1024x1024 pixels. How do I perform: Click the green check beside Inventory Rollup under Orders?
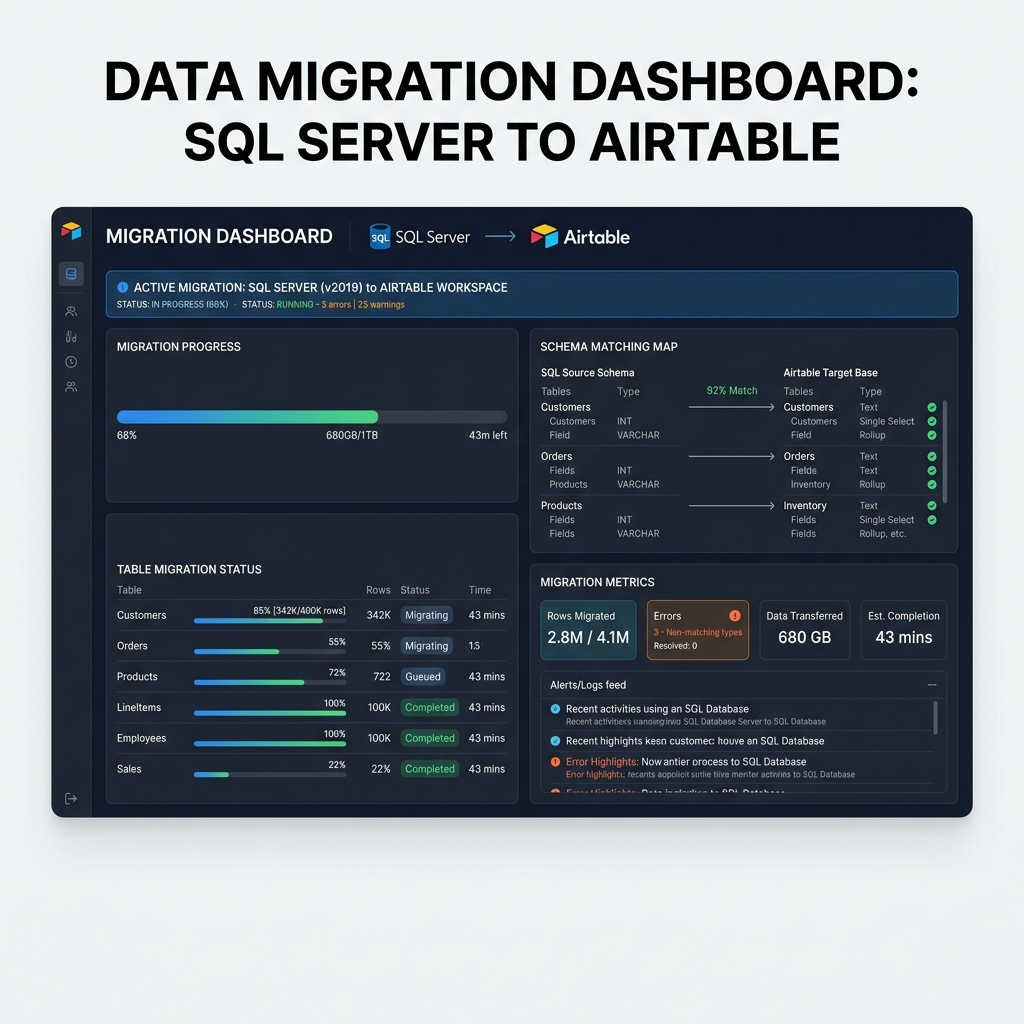click(932, 485)
